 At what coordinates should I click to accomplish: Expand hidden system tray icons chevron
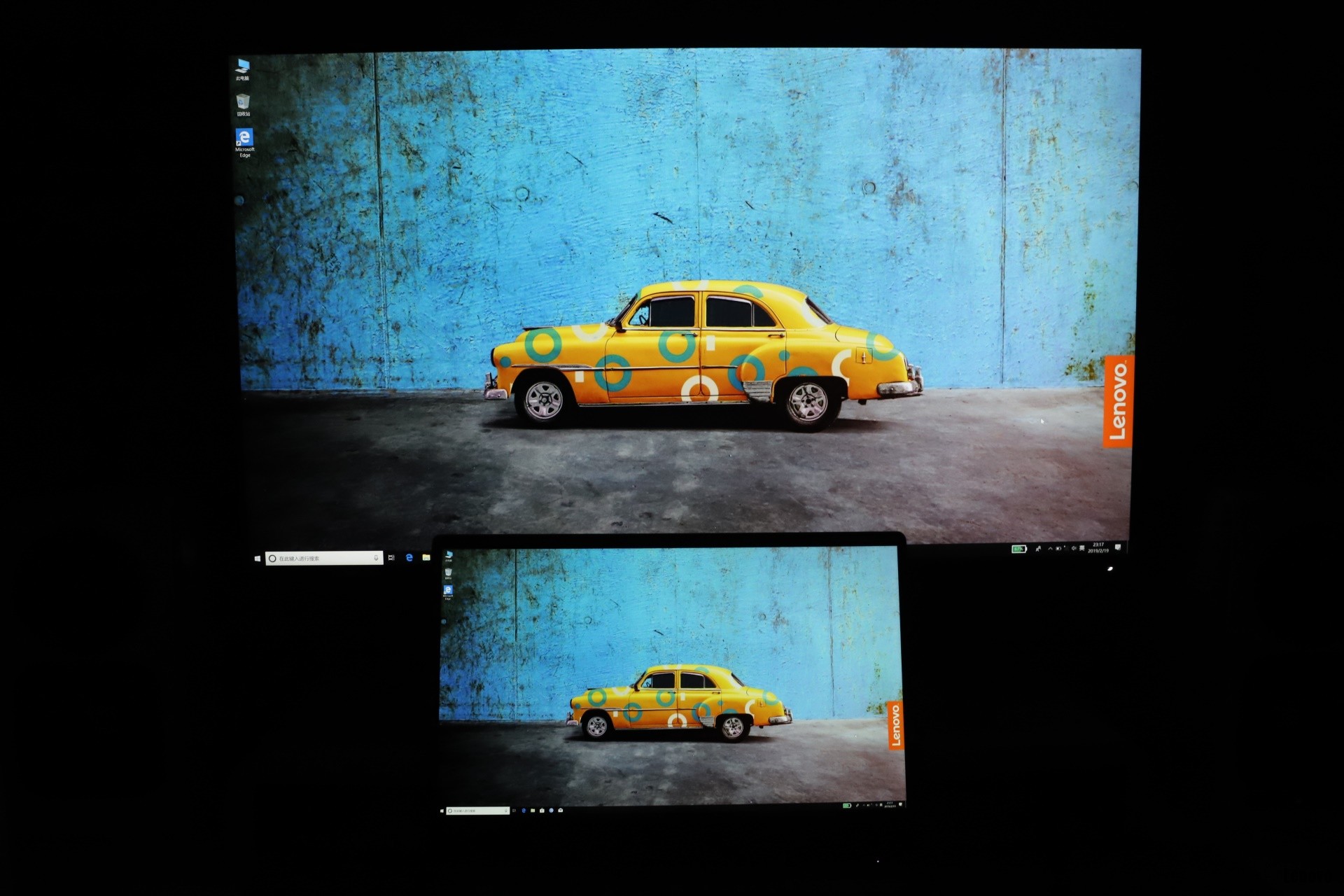(1050, 549)
